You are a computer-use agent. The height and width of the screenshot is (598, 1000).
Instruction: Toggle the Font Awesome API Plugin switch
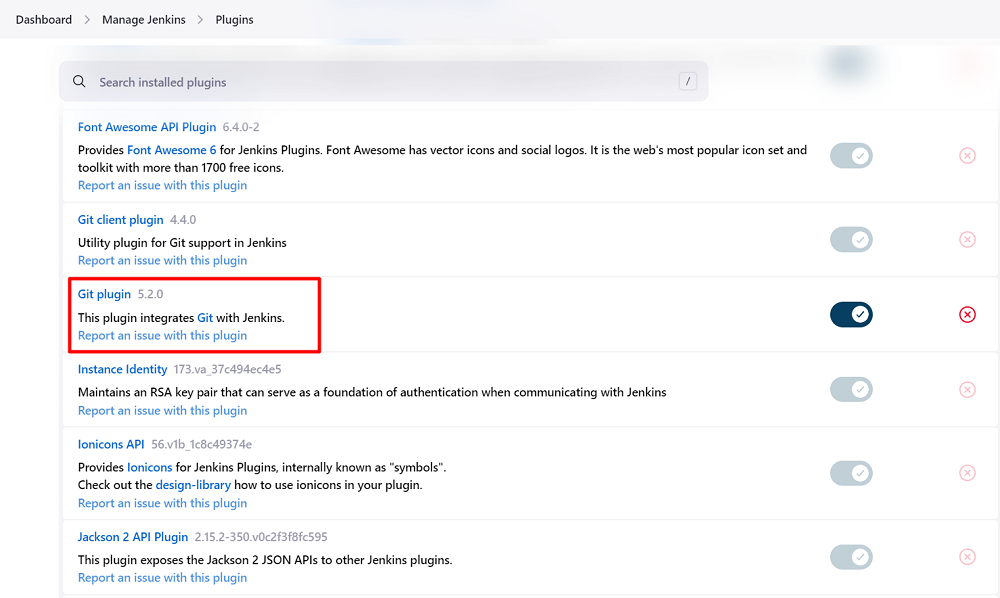point(851,156)
